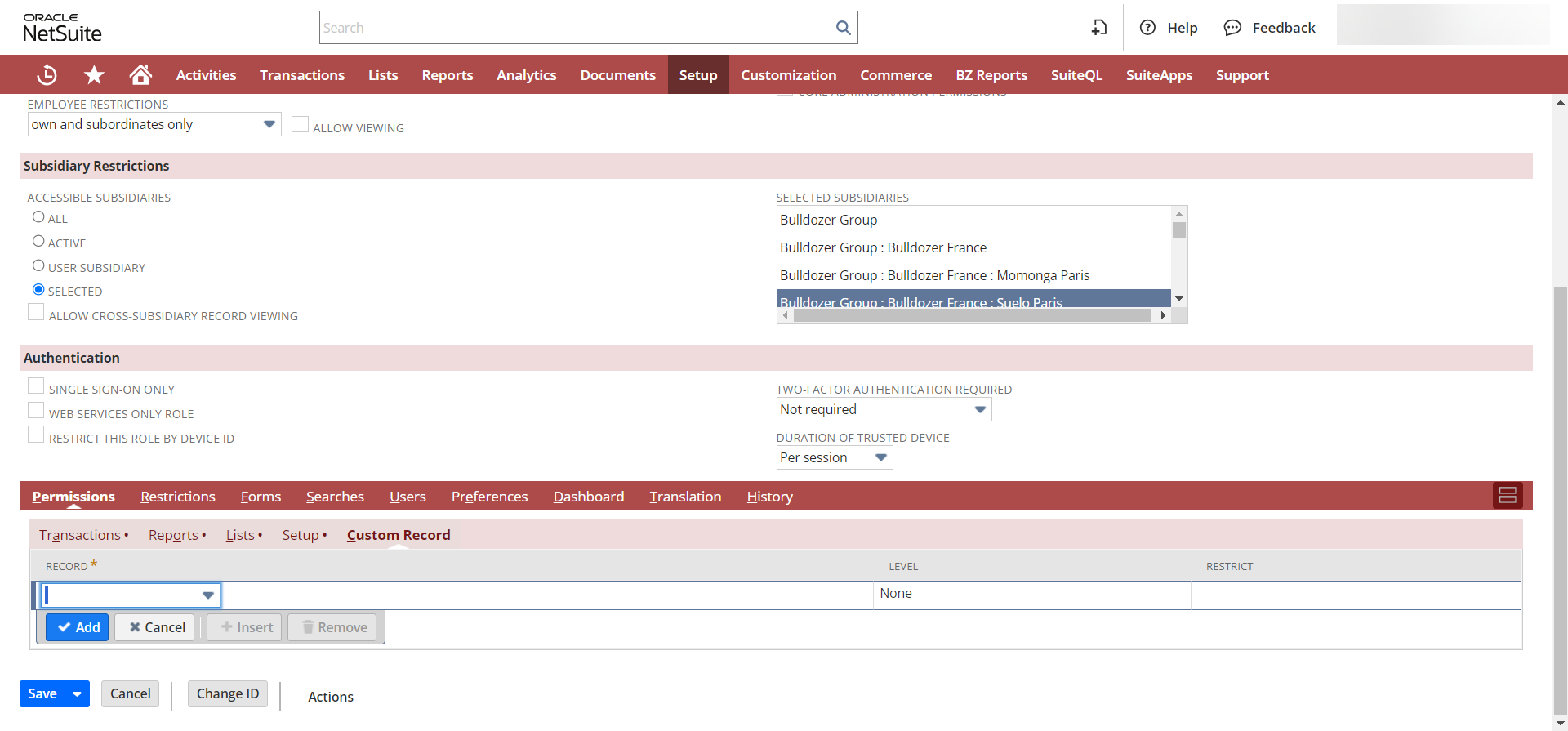1568x731 pixels.
Task: Select the User Subsidiary radio button
Action: 38,265
